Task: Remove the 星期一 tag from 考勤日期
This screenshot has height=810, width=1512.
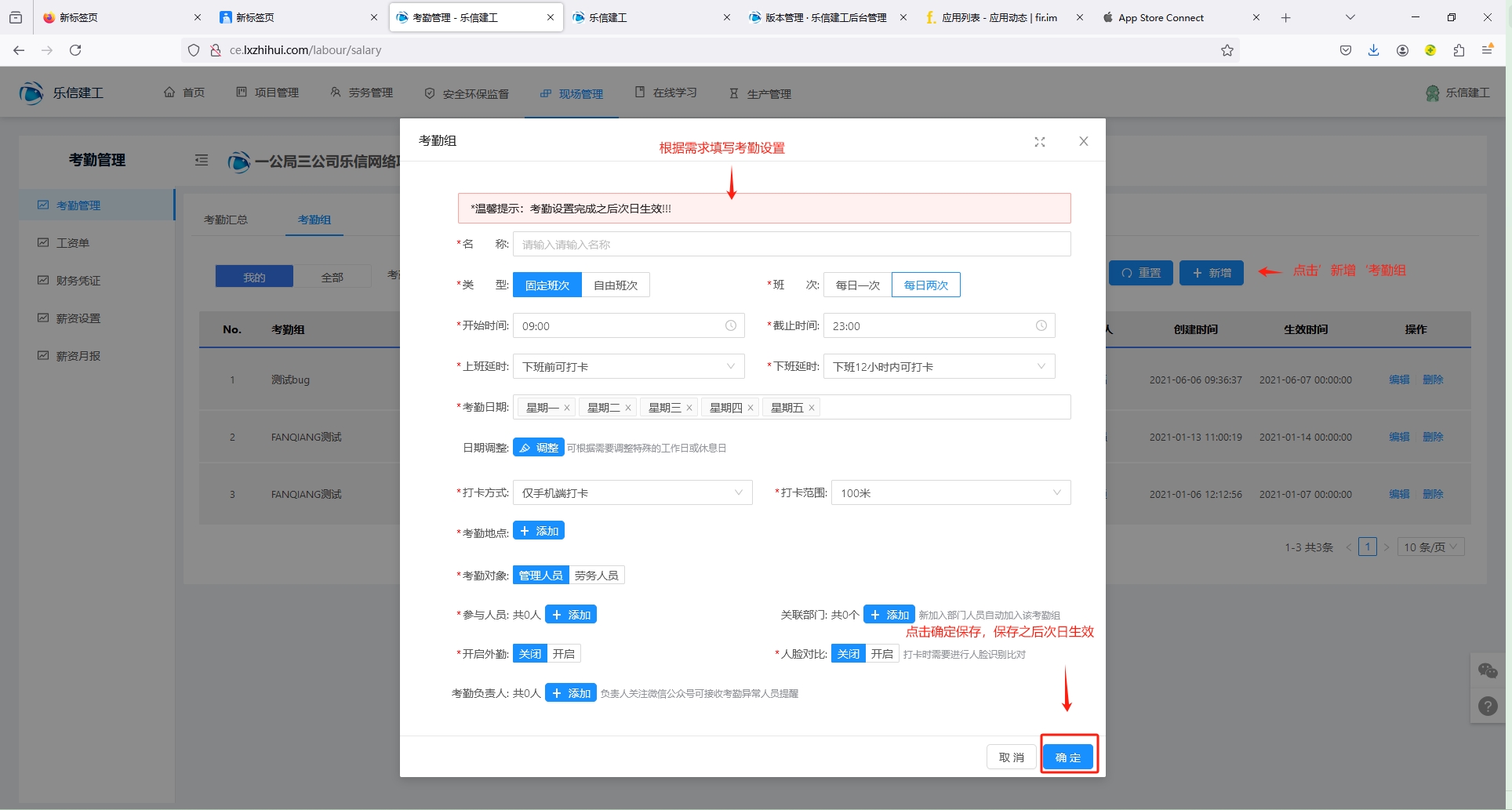Action: point(567,408)
